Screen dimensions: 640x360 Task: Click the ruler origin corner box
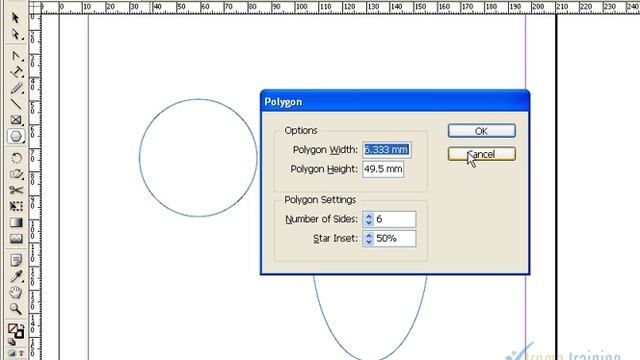pos(35,7)
